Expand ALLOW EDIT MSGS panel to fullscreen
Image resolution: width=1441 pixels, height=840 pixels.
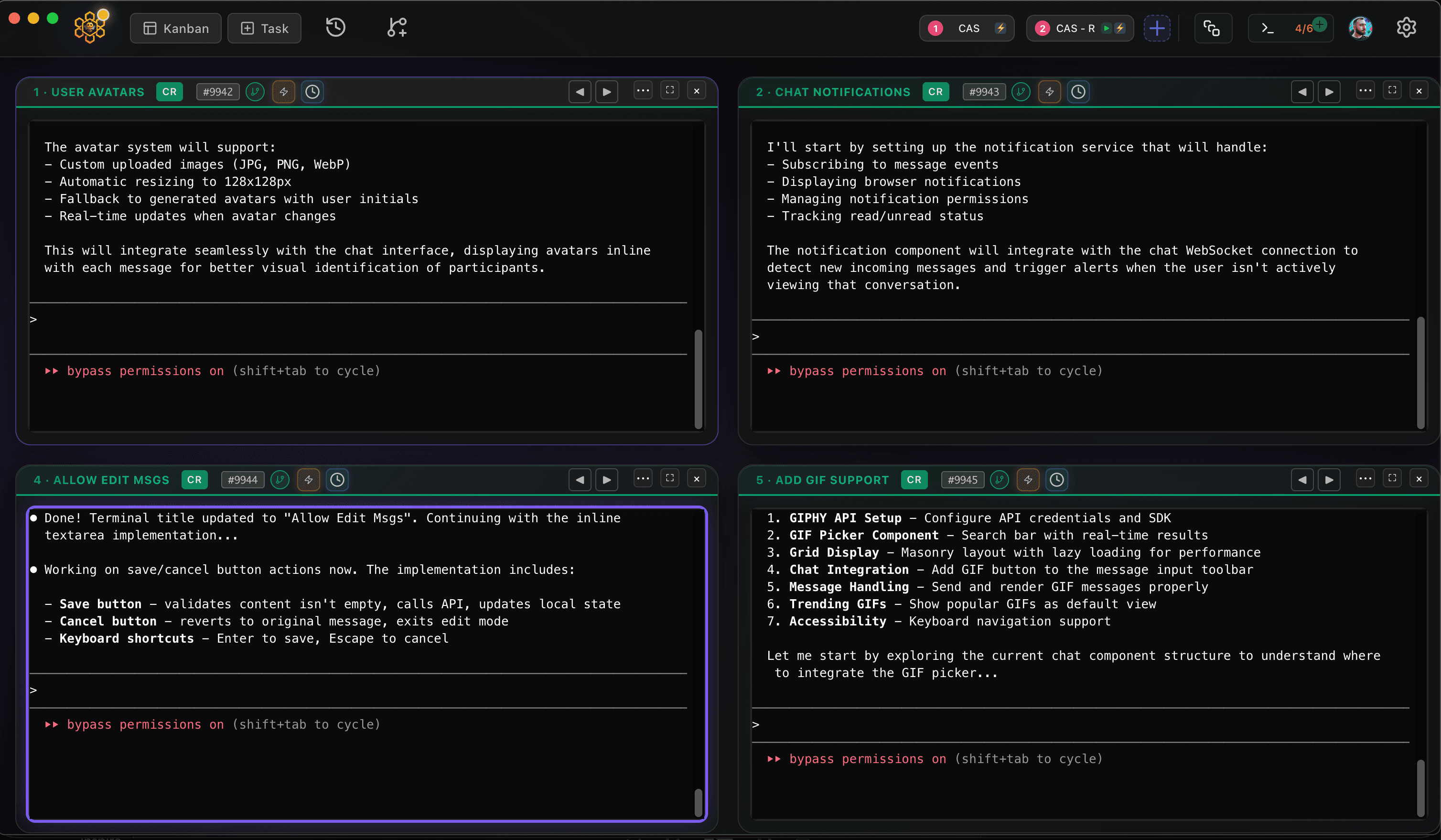point(669,479)
